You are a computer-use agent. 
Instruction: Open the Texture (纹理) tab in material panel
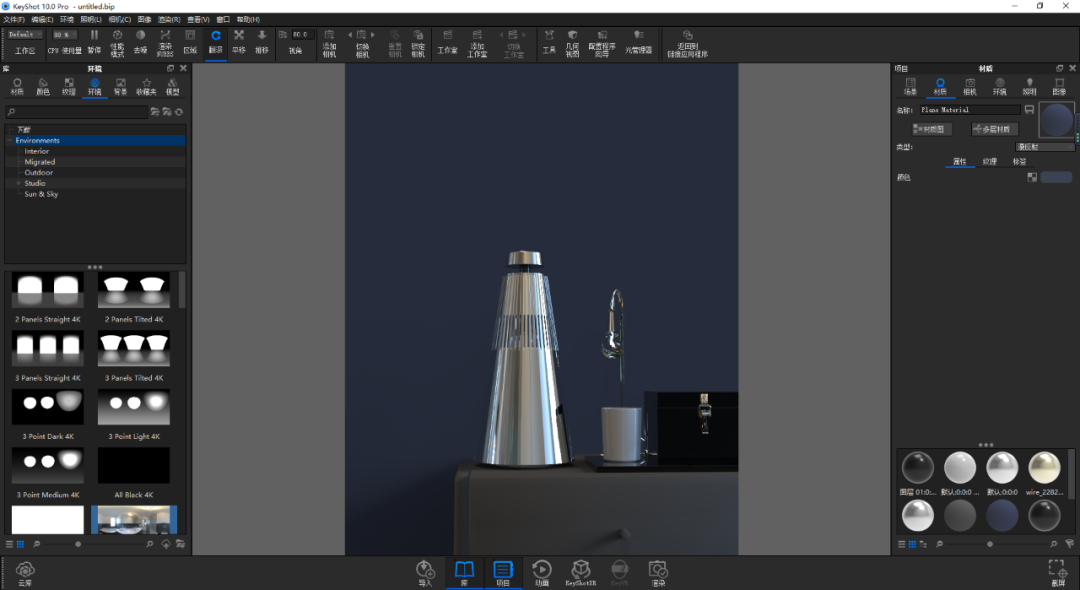pos(989,162)
